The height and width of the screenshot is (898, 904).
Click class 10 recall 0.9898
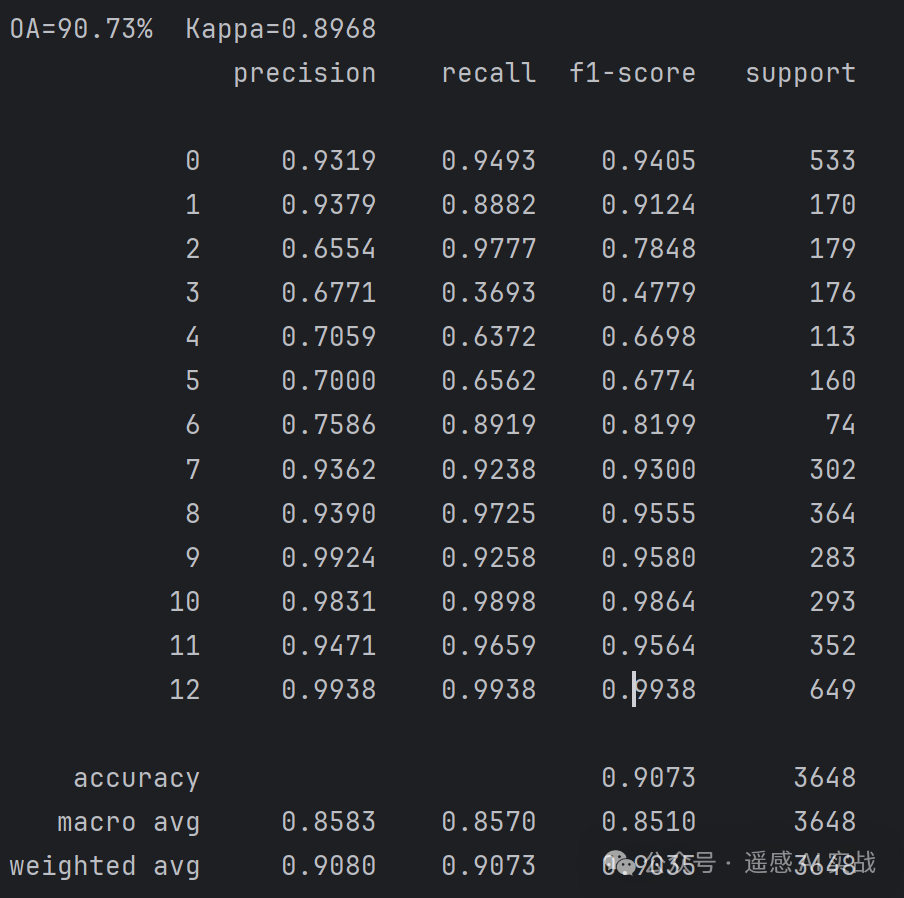click(489, 602)
